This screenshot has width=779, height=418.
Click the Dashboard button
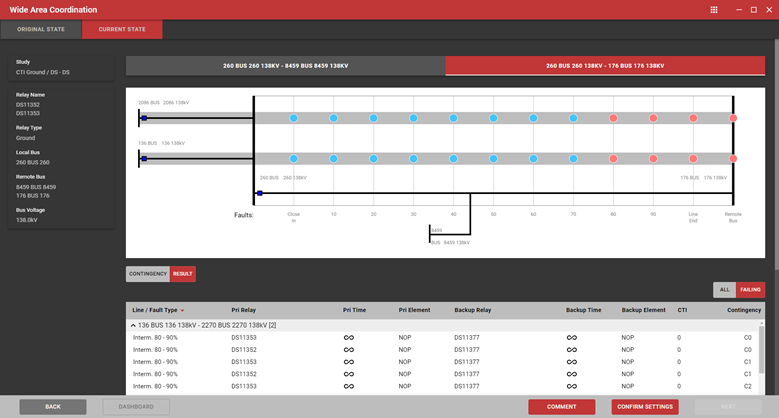tap(136, 407)
